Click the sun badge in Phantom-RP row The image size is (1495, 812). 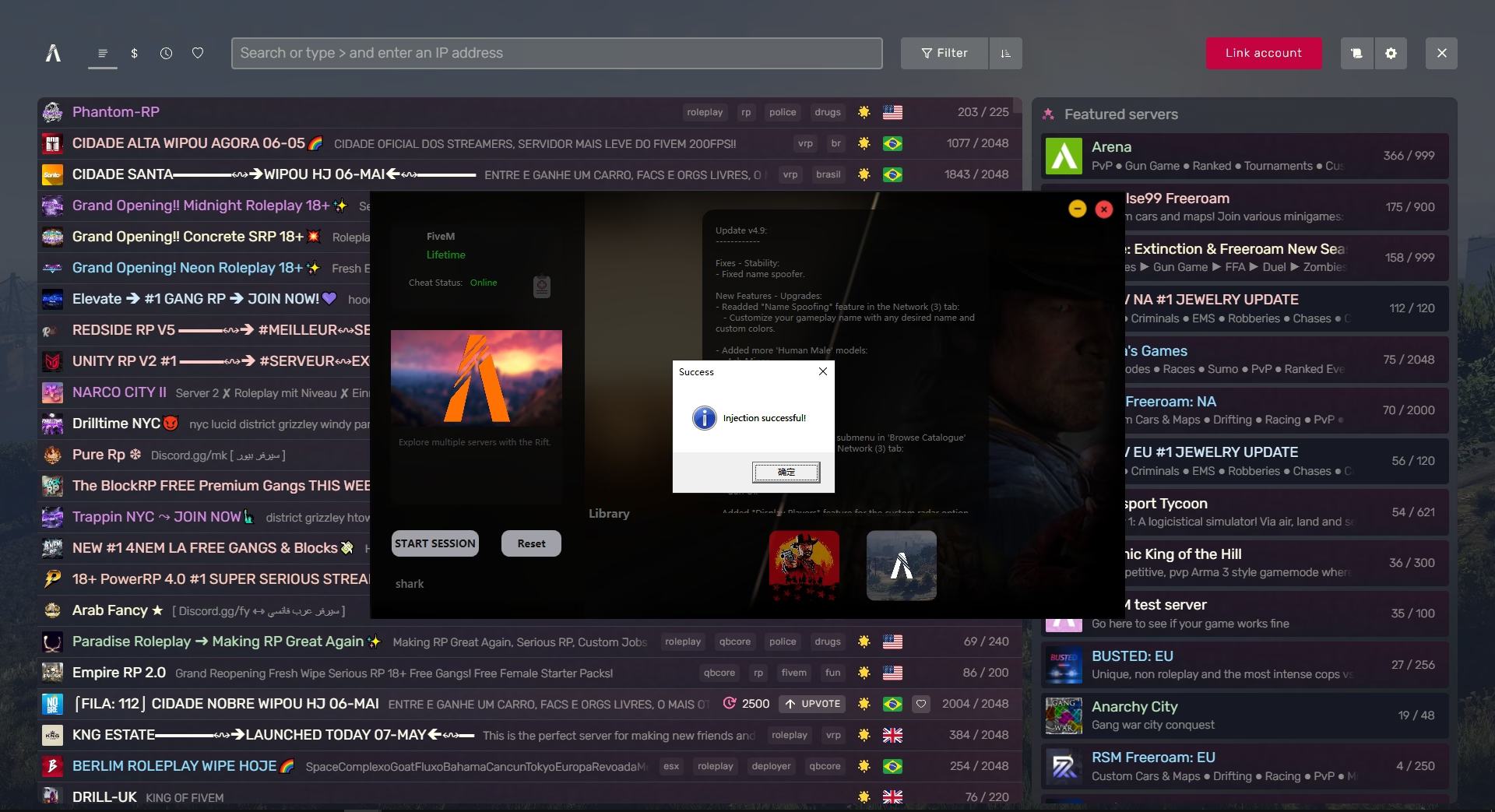click(x=864, y=112)
